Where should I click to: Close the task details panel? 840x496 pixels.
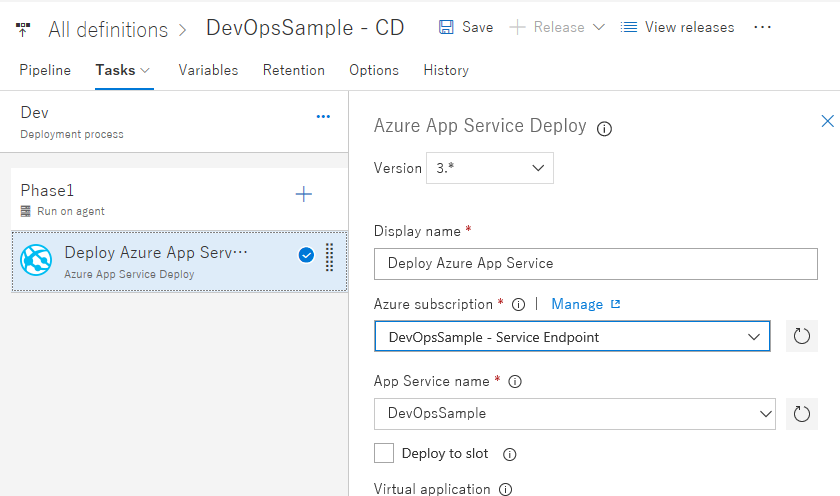[828, 121]
